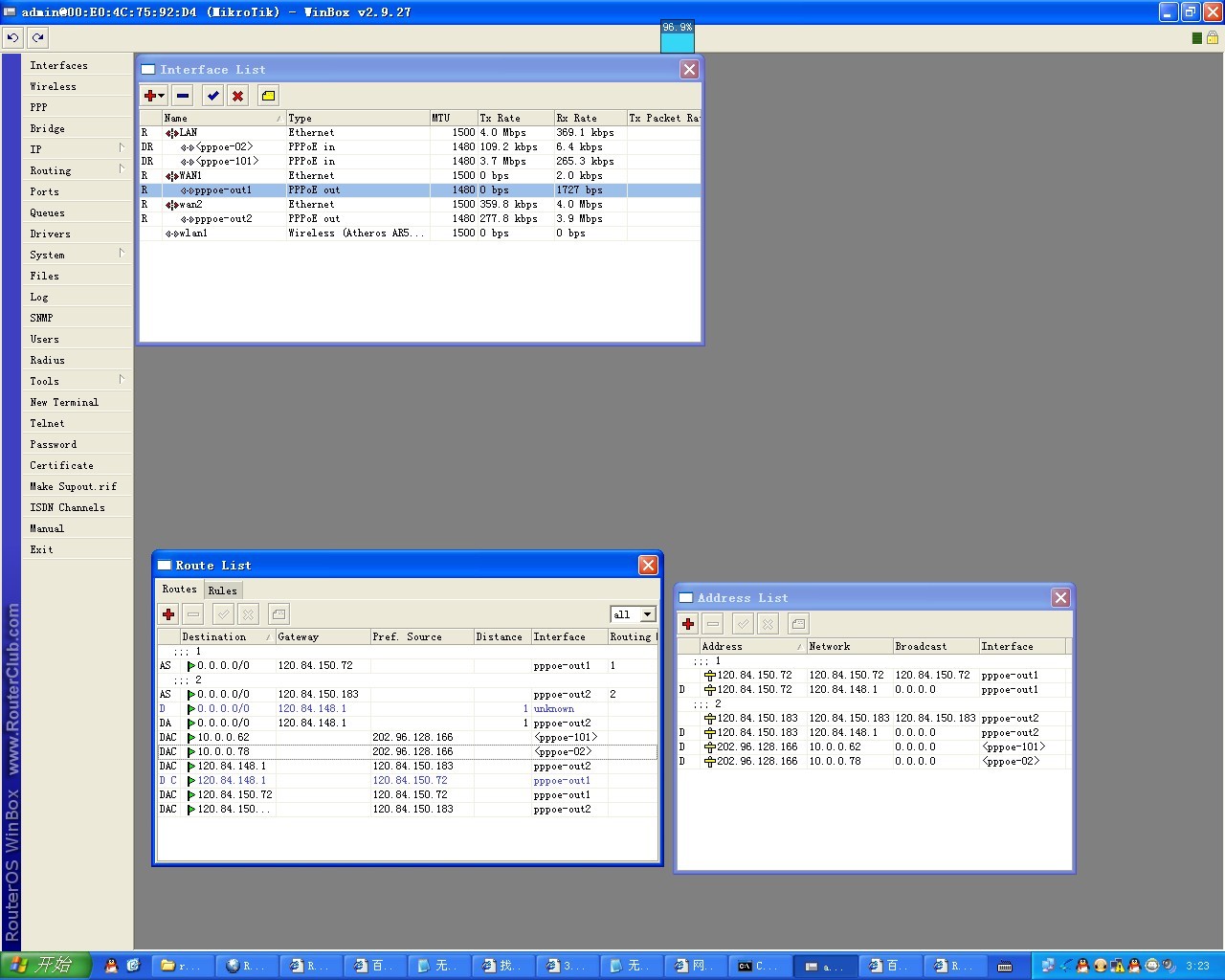Image resolution: width=1225 pixels, height=980 pixels.
Task: Open Files from the sidebar menu
Action: 77,276
